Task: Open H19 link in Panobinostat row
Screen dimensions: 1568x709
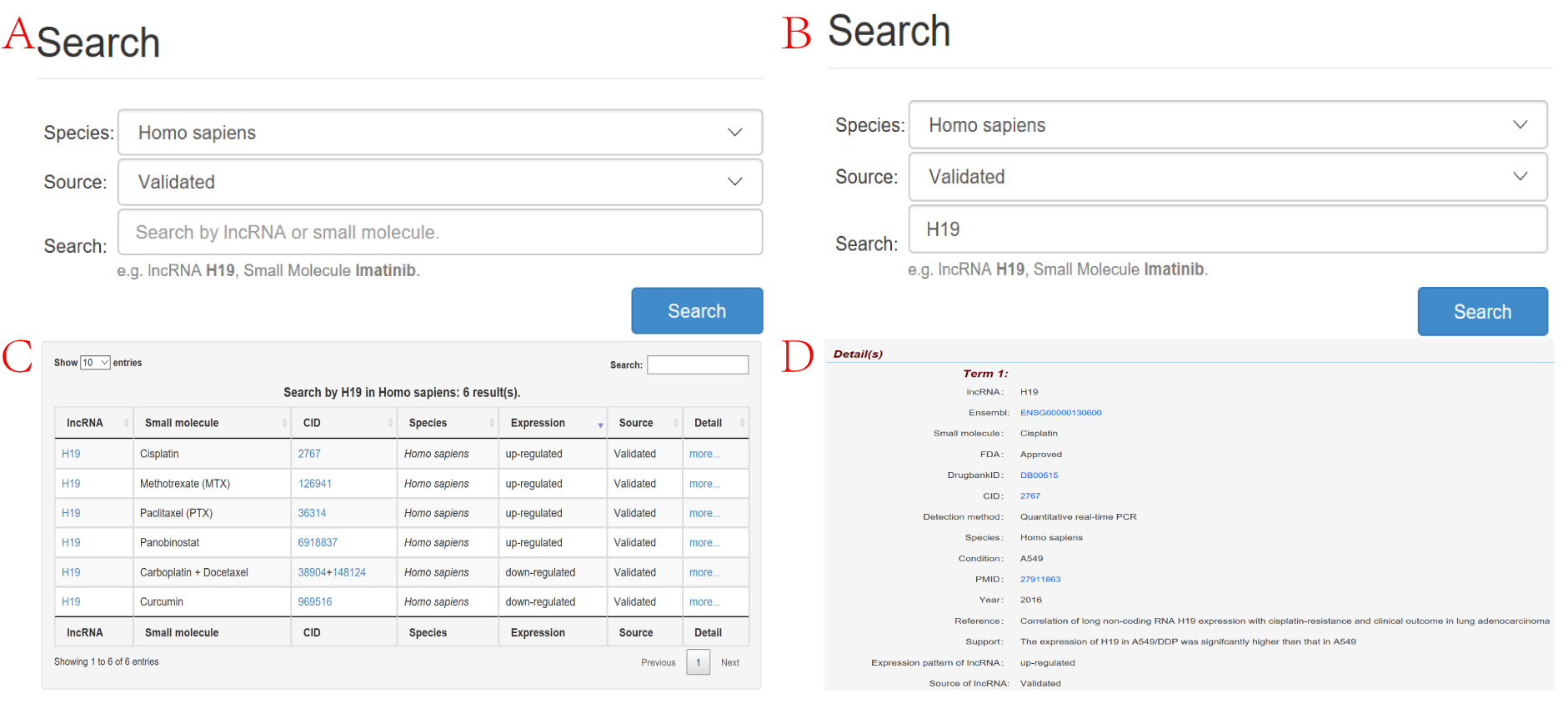Action: point(71,542)
